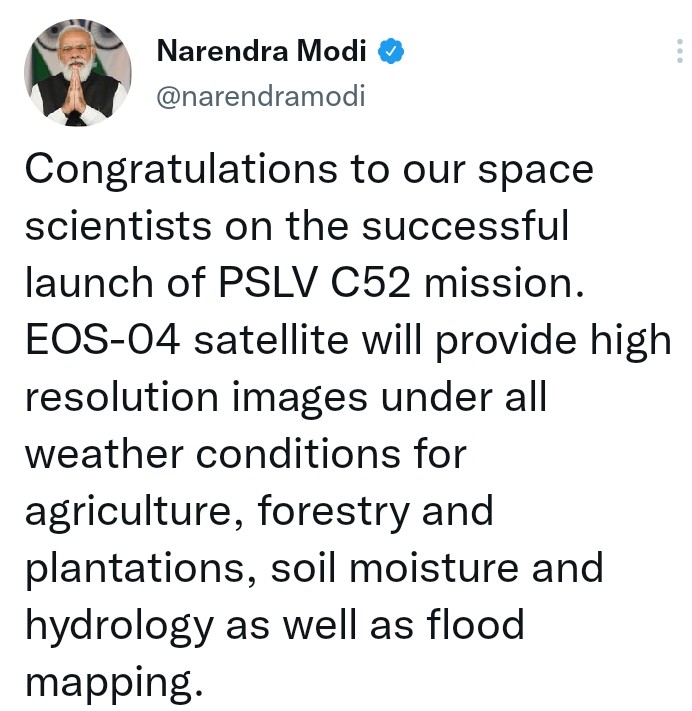This screenshot has height=711, width=692.
Task: Click the word Congratulations in the tweet
Action: (181, 171)
